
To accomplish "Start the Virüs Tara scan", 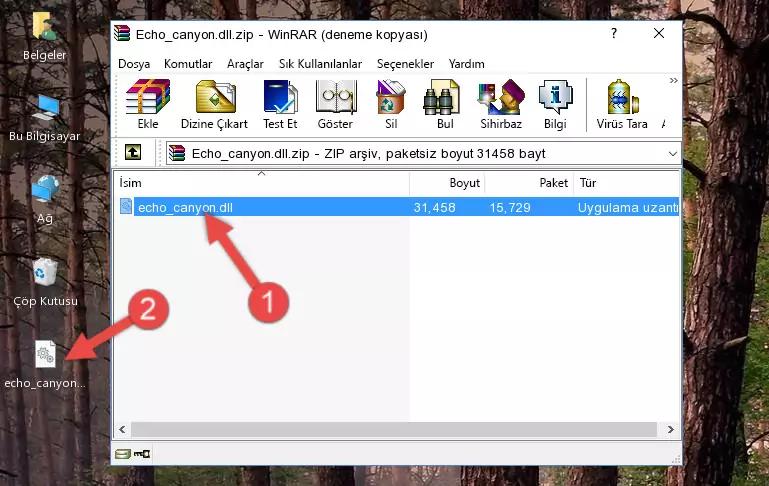I will coord(622,104).
